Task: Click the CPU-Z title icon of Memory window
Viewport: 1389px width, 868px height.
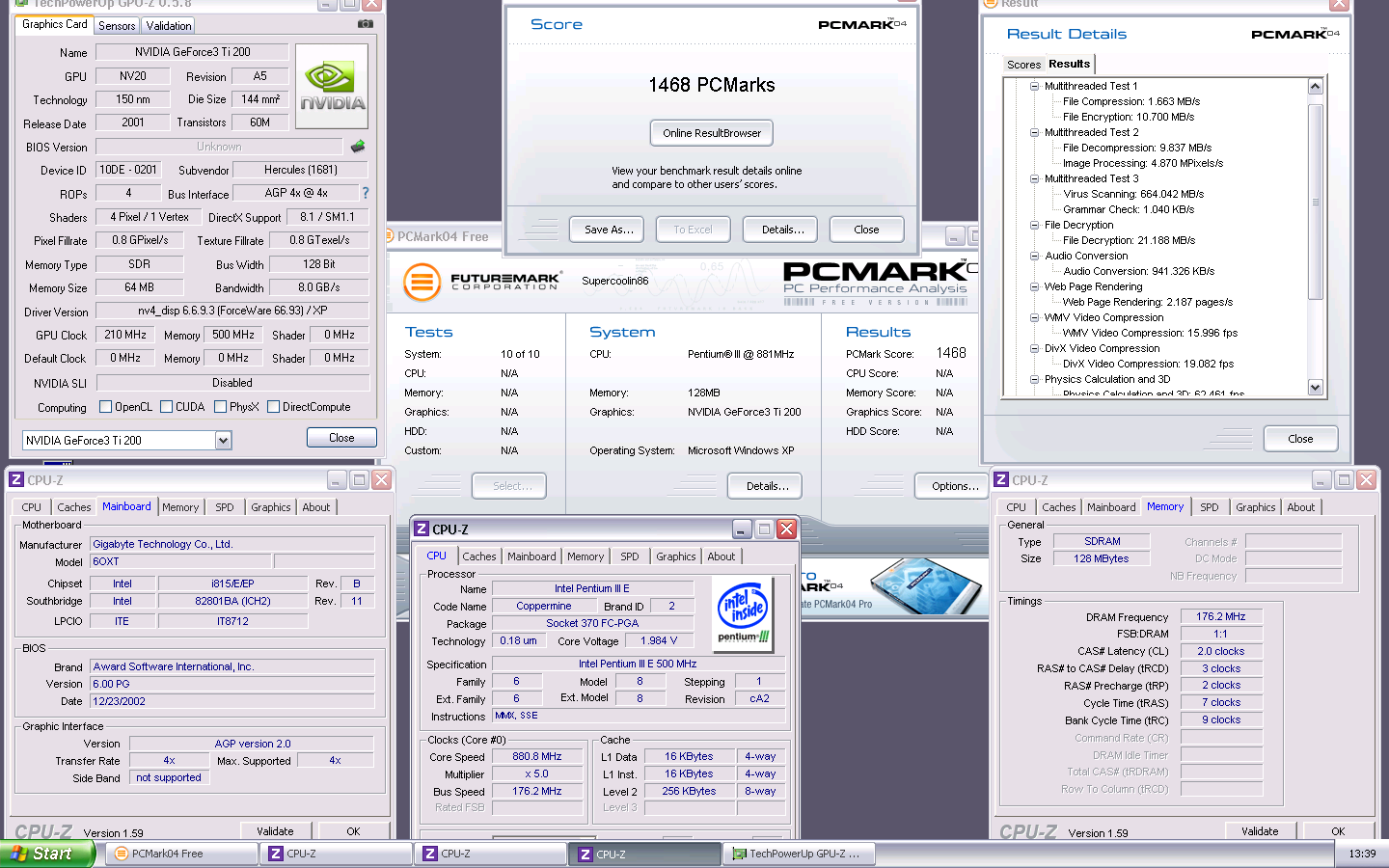Action: 1002,479
